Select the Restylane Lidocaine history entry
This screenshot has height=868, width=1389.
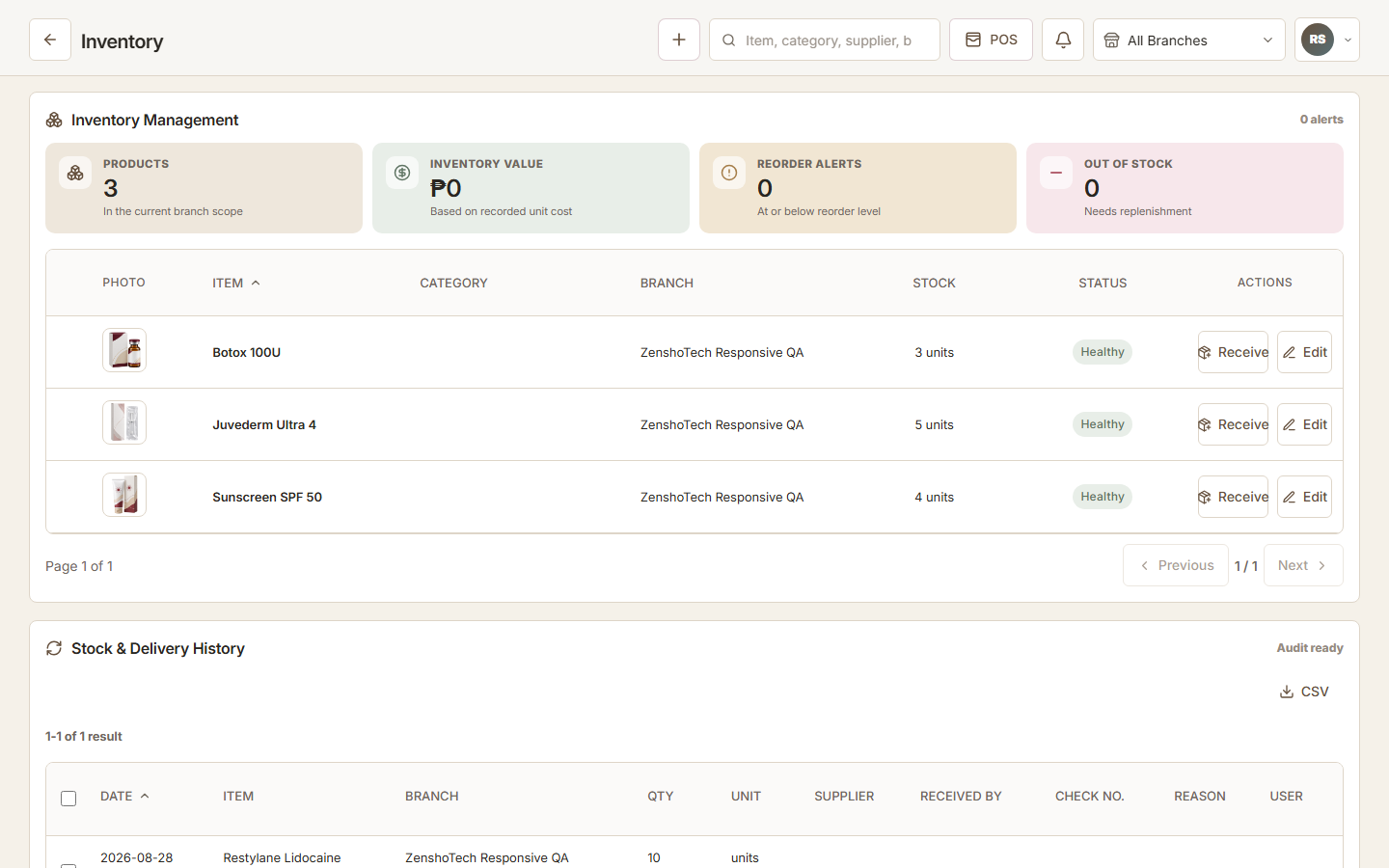point(282,857)
